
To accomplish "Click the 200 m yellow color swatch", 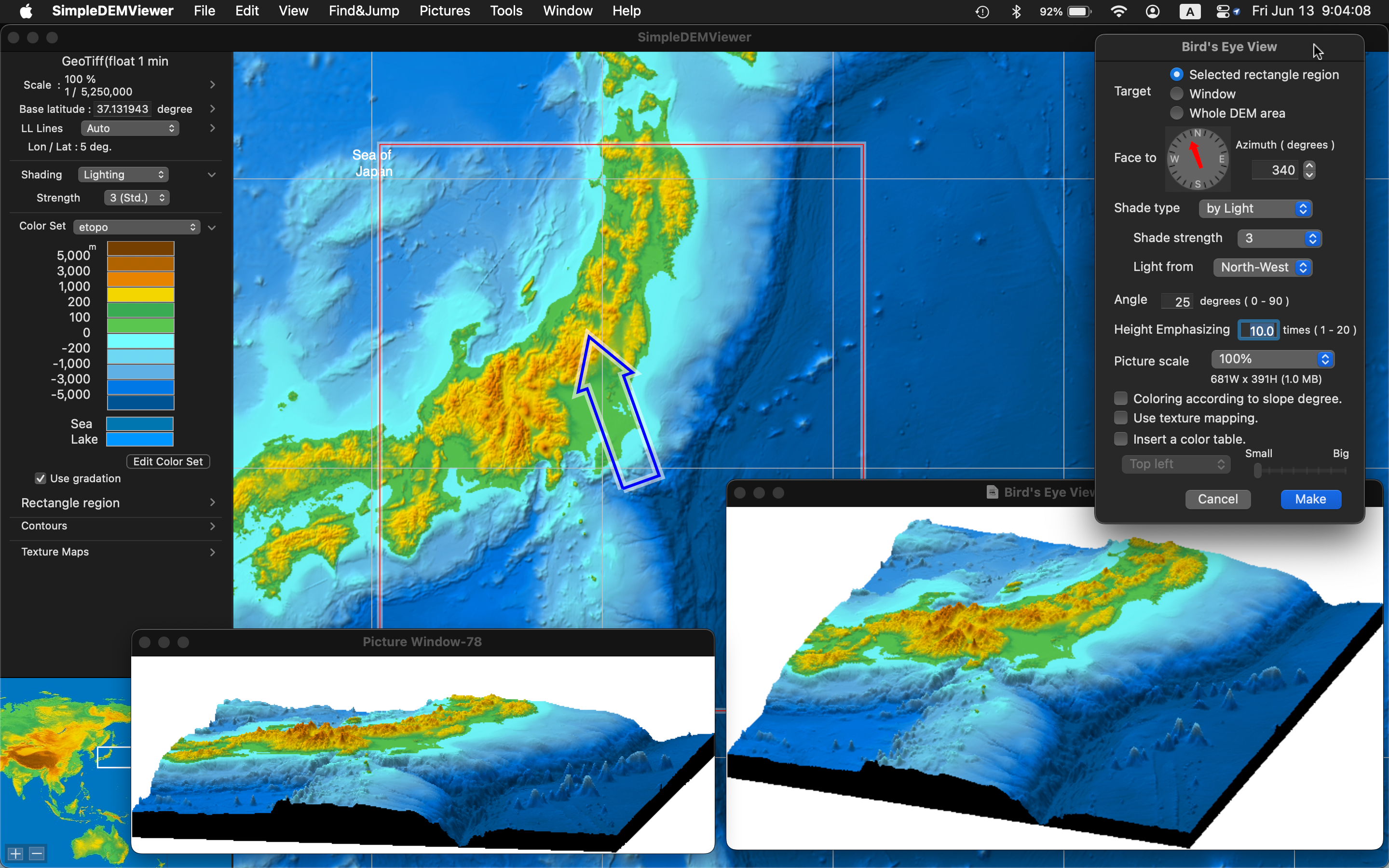I will pos(141,295).
